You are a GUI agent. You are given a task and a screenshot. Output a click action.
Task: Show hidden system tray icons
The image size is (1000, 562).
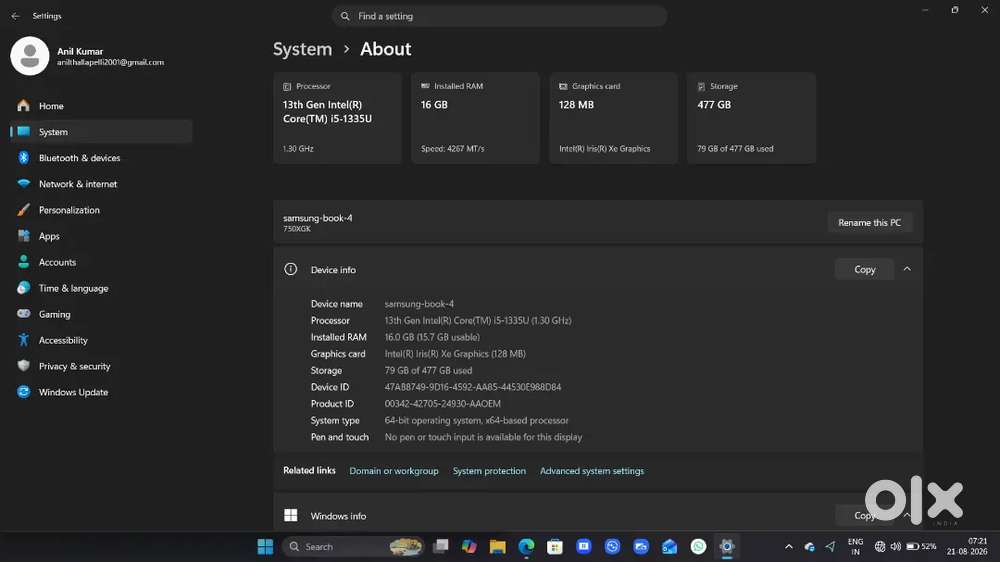click(x=789, y=547)
